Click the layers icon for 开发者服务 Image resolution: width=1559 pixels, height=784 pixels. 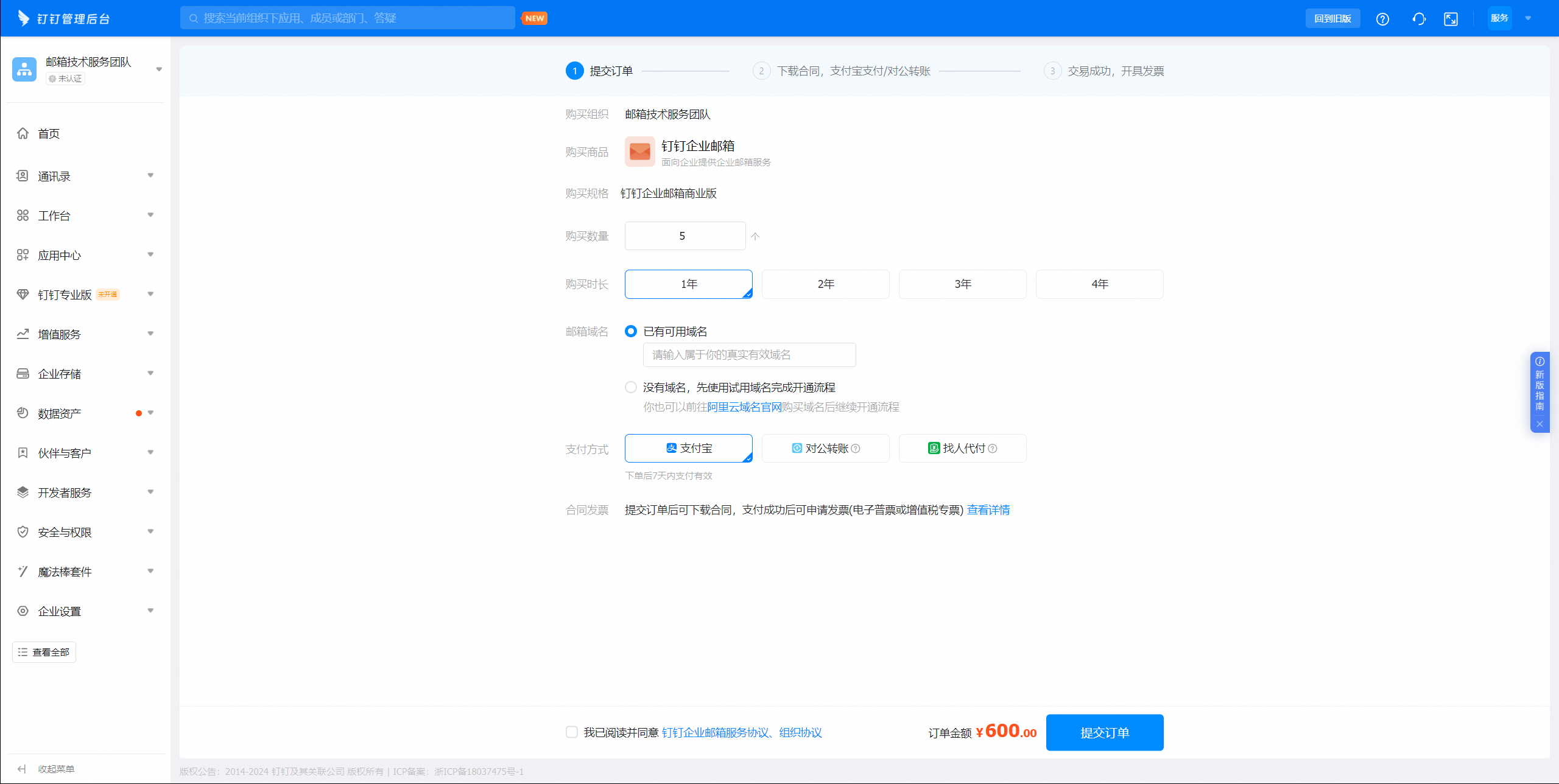23,492
